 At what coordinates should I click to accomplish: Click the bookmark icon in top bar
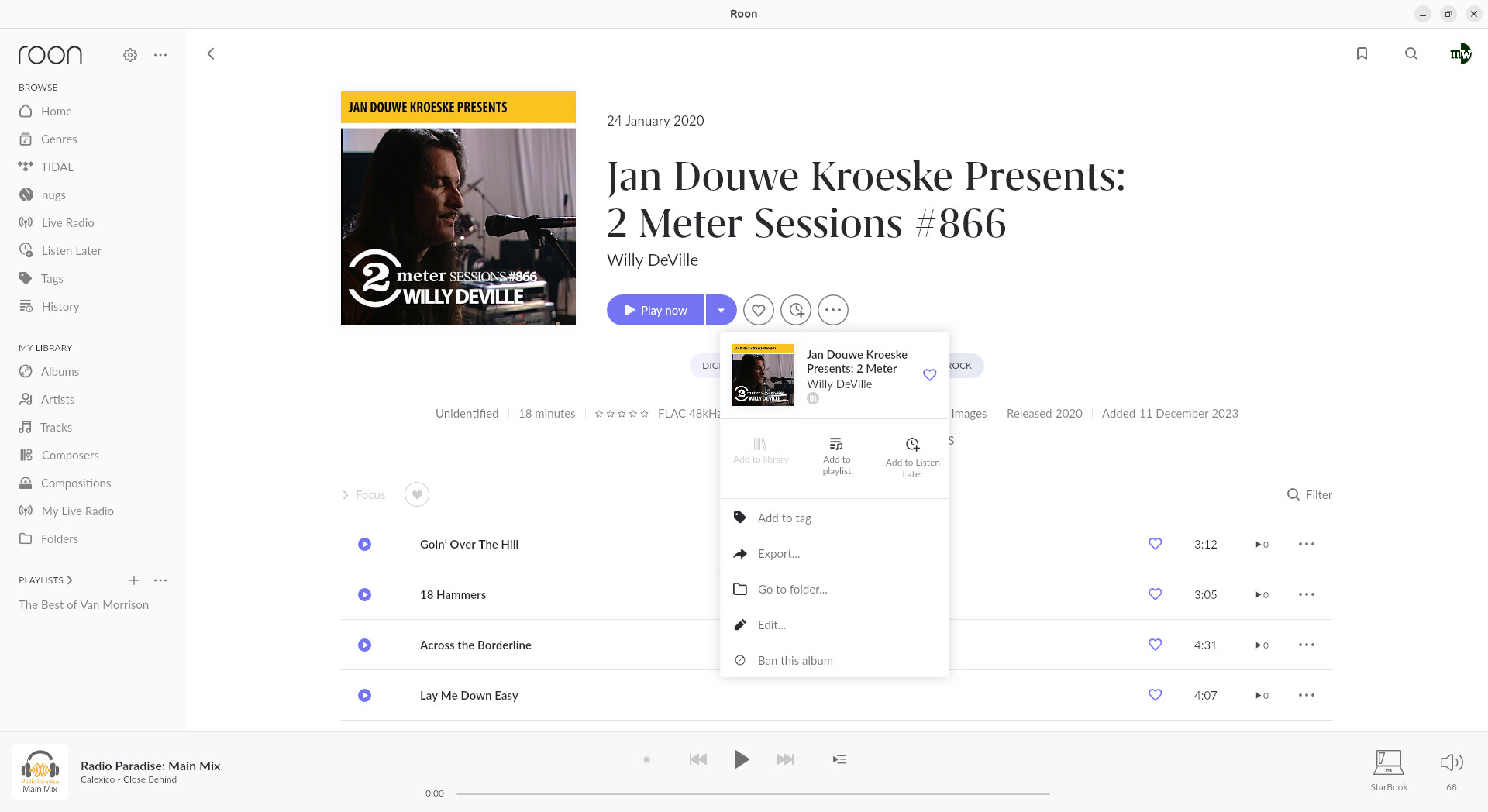tap(1362, 53)
